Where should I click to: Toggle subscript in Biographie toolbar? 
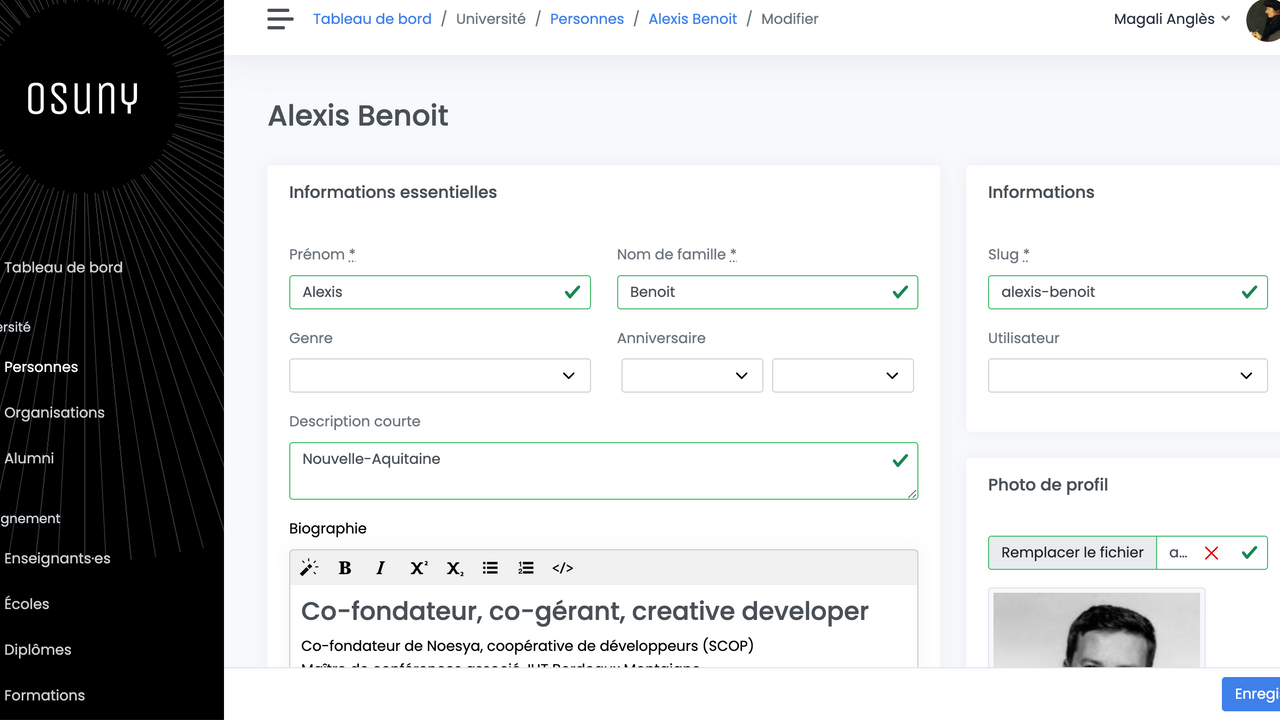[x=454, y=568]
